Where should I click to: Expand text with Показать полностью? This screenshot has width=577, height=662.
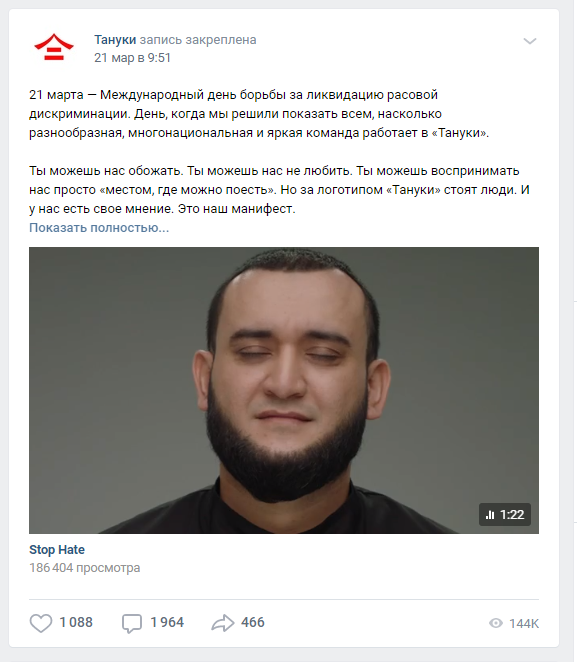(99, 228)
